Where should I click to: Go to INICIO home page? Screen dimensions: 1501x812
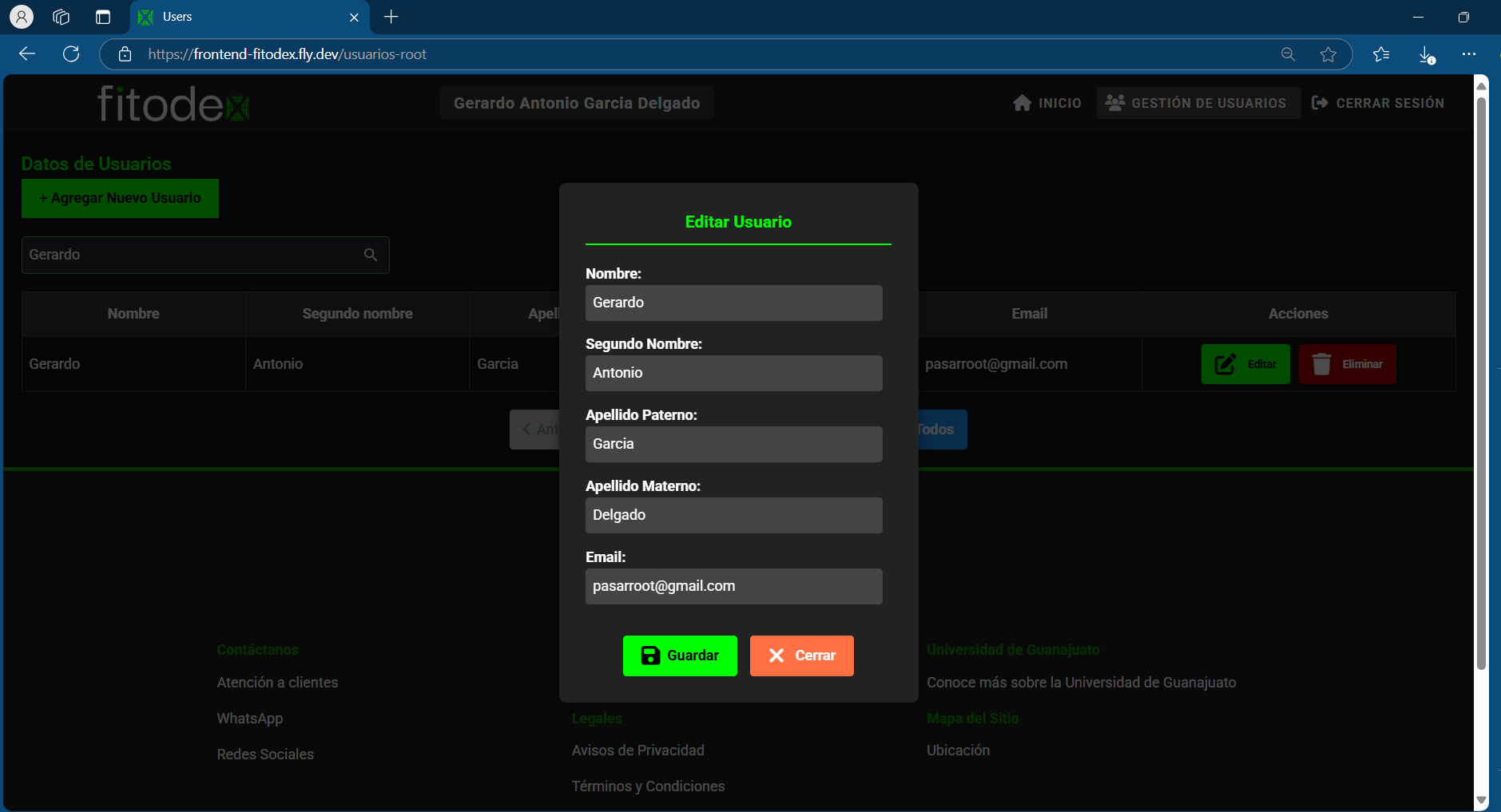point(1047,103)
